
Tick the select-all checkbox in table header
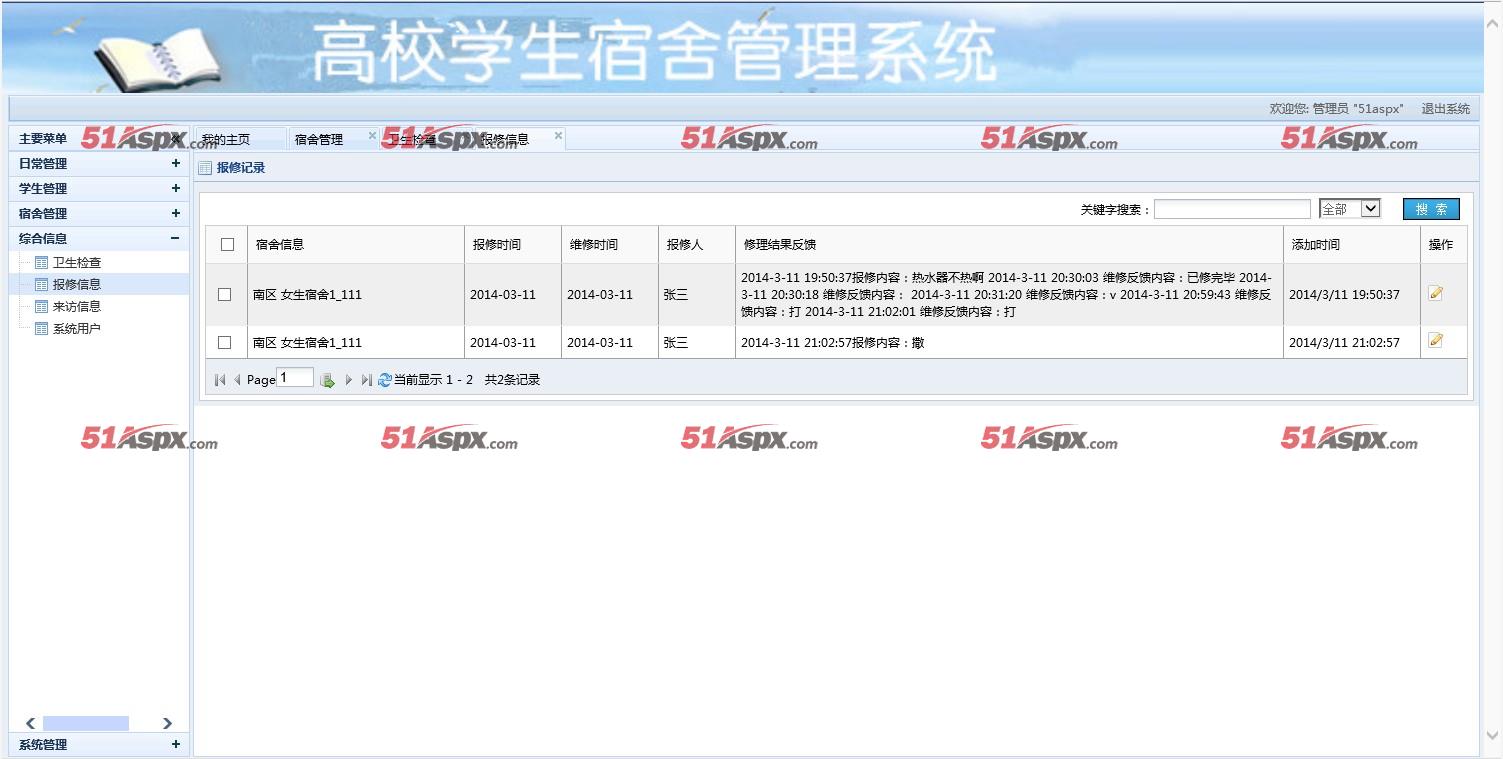pos(227,244)
